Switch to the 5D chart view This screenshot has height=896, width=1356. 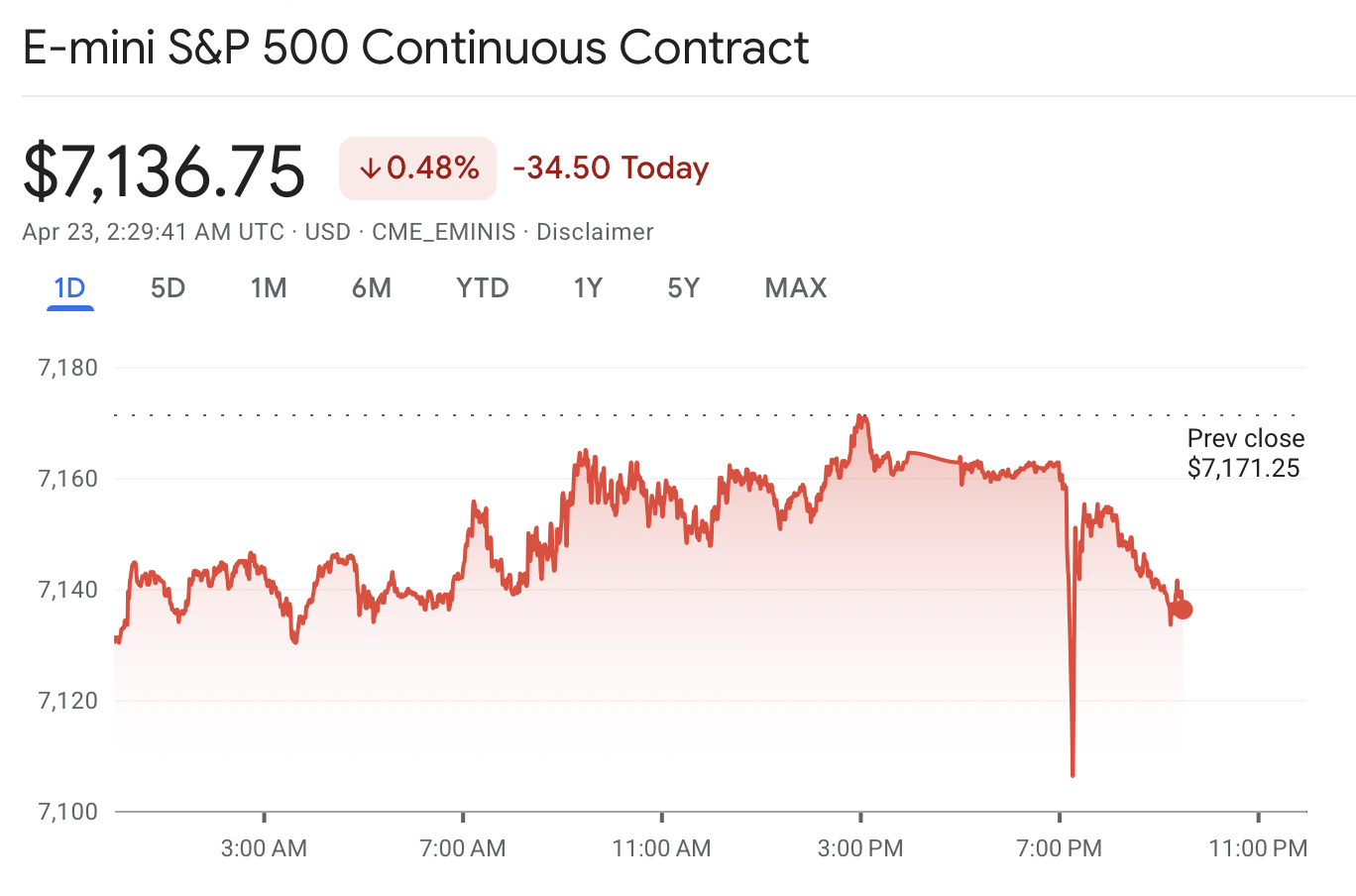[168, 288]
